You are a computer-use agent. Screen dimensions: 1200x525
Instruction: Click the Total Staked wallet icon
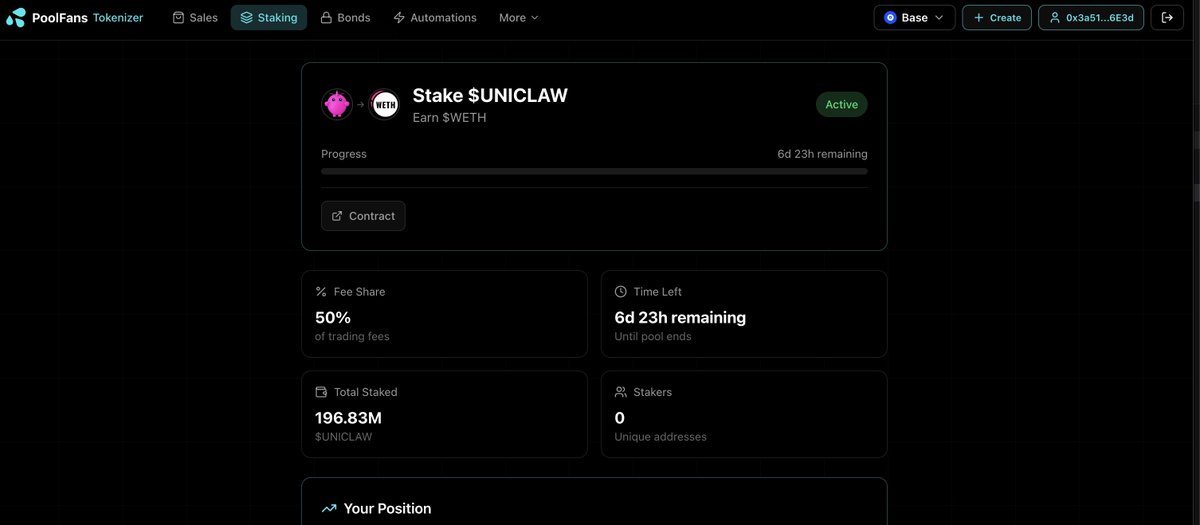pos(321,392)
